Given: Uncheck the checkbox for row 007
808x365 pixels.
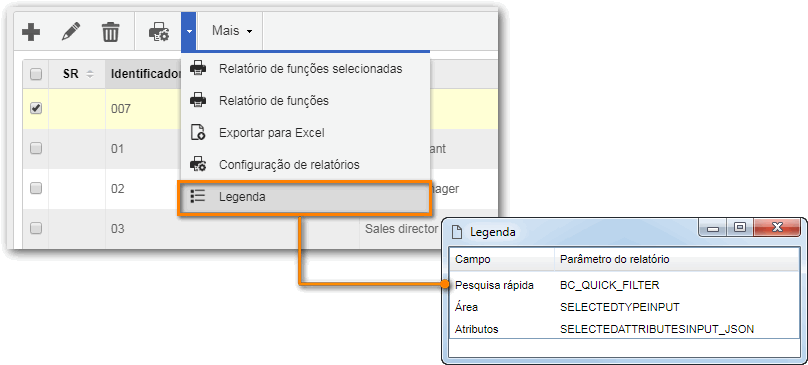Looking at the screenshot, I should pyautogui.click(x=36, y=108).
